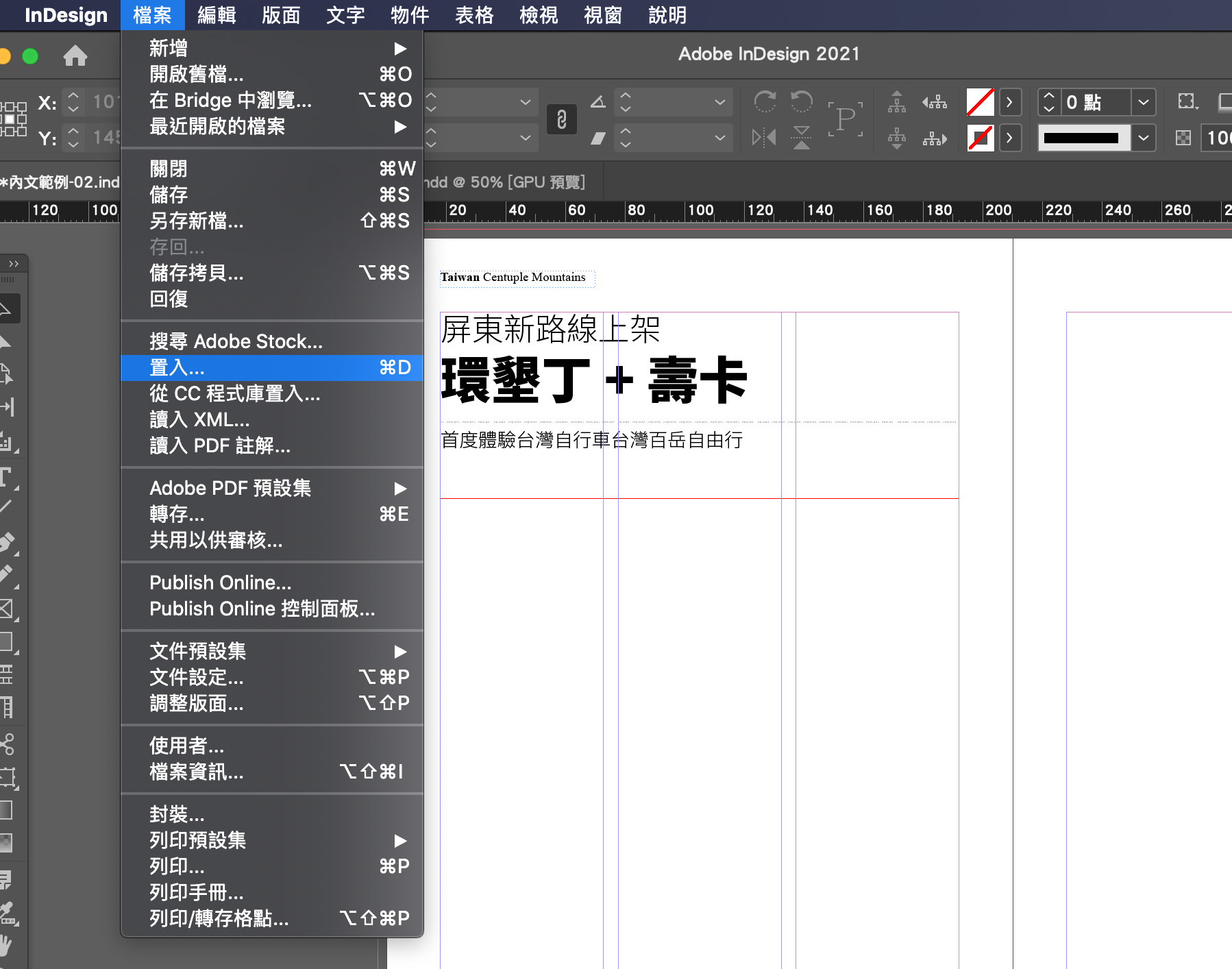Click the select container icon
This screenshot has height=969, width=1232.
click(896, 102)
